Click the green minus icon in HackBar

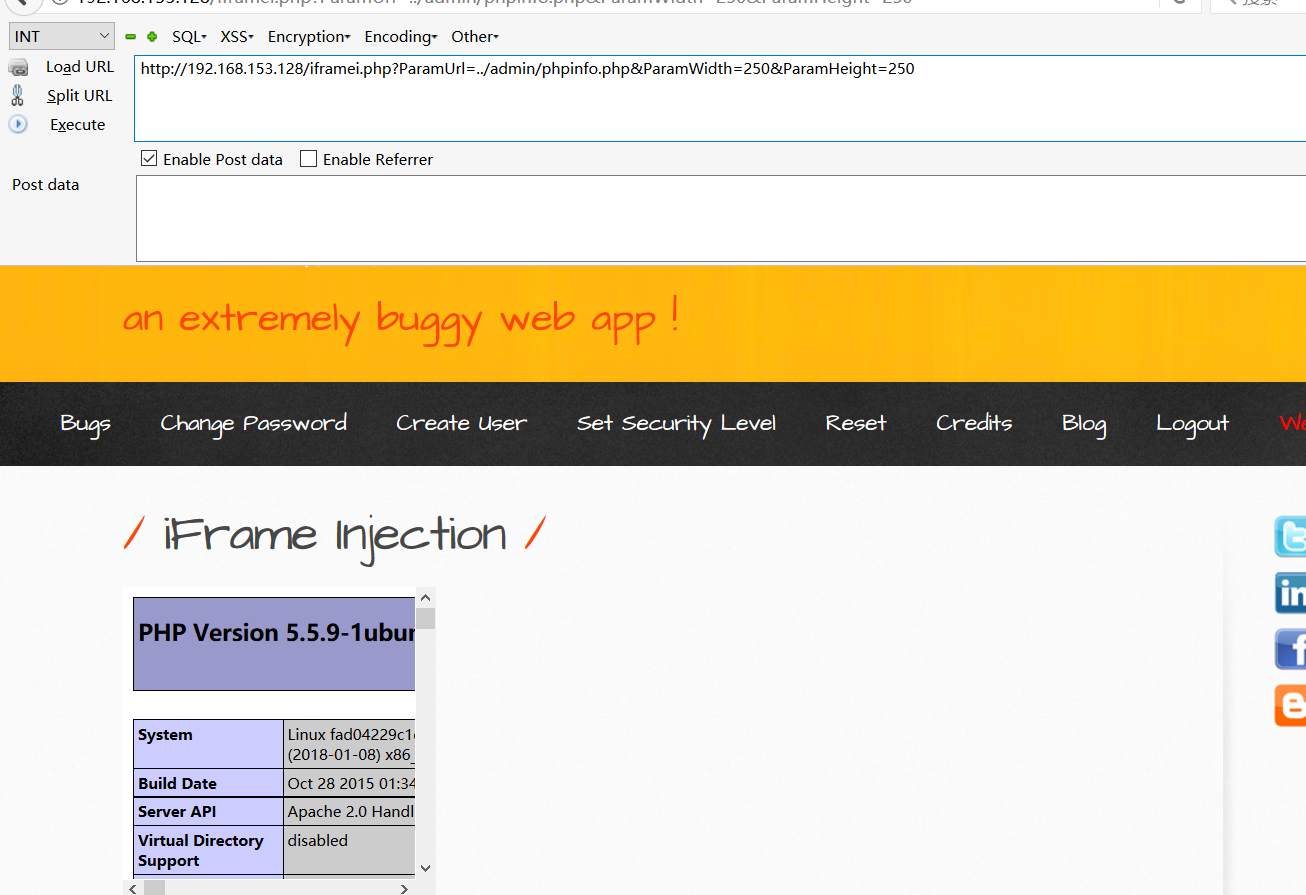(x=131, y=37)
